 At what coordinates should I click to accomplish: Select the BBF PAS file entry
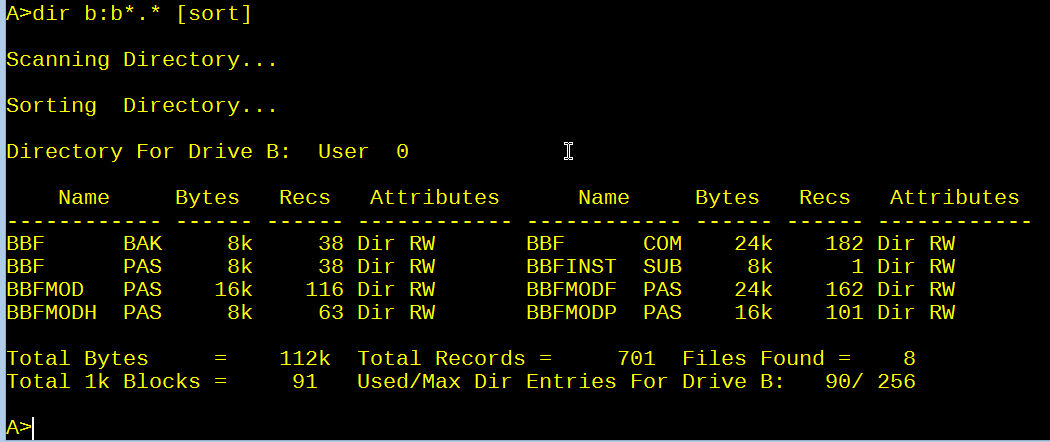pos(83,267)
